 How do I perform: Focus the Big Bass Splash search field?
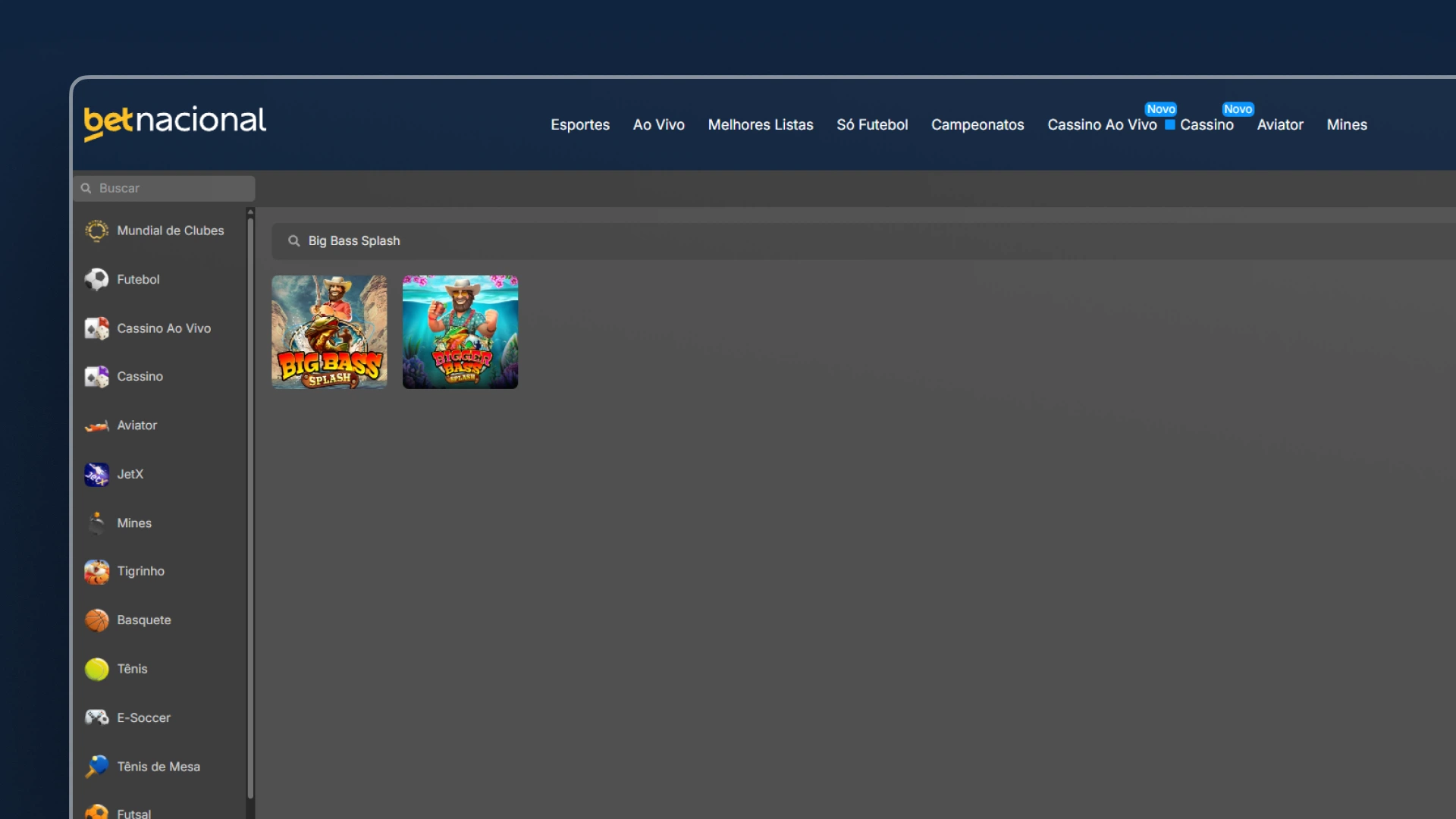coord(864,241)
